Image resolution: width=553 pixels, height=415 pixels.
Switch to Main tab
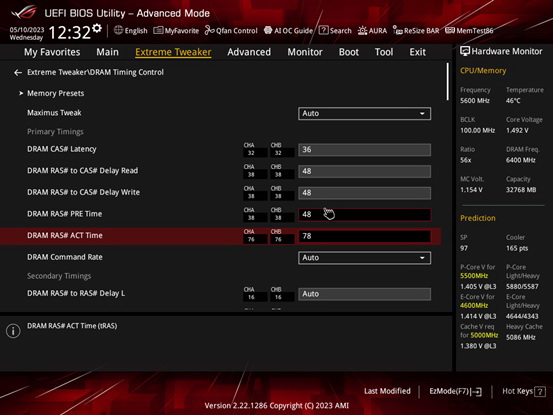tap(108, 52)
